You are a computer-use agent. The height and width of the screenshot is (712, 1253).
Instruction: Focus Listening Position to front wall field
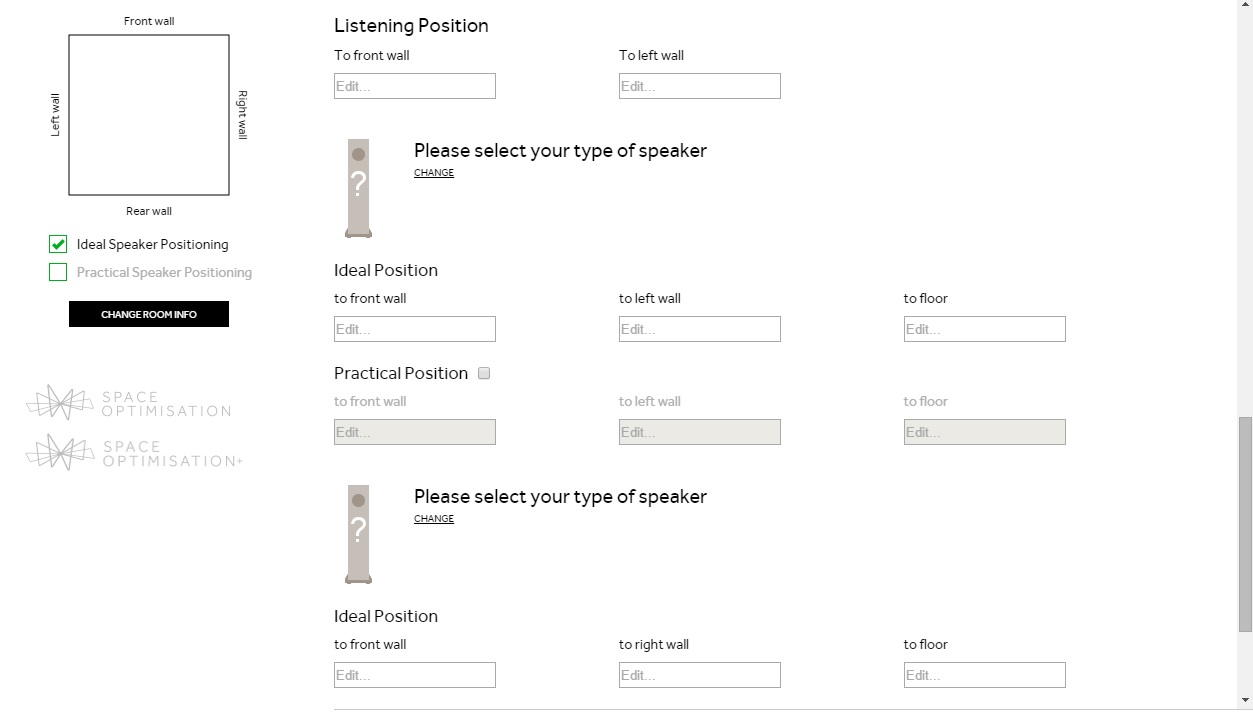click(415, 86)
